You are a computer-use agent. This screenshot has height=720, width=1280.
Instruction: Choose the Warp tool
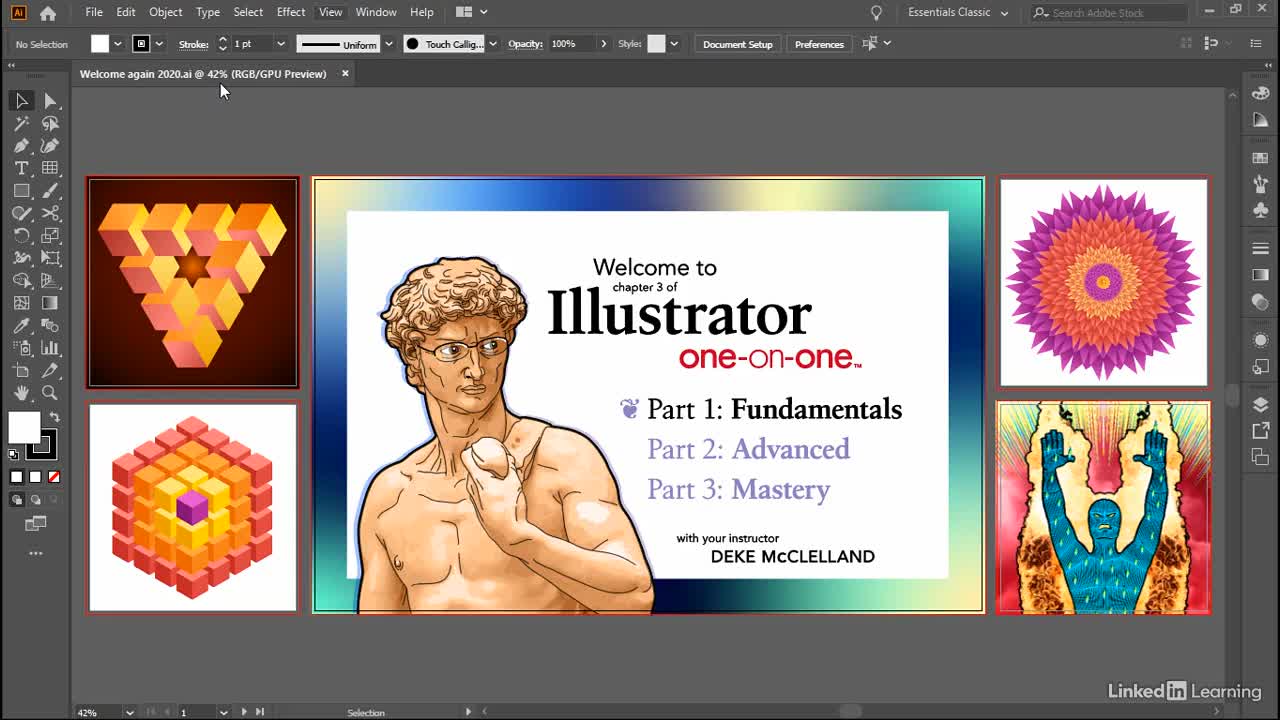[21, 258]
